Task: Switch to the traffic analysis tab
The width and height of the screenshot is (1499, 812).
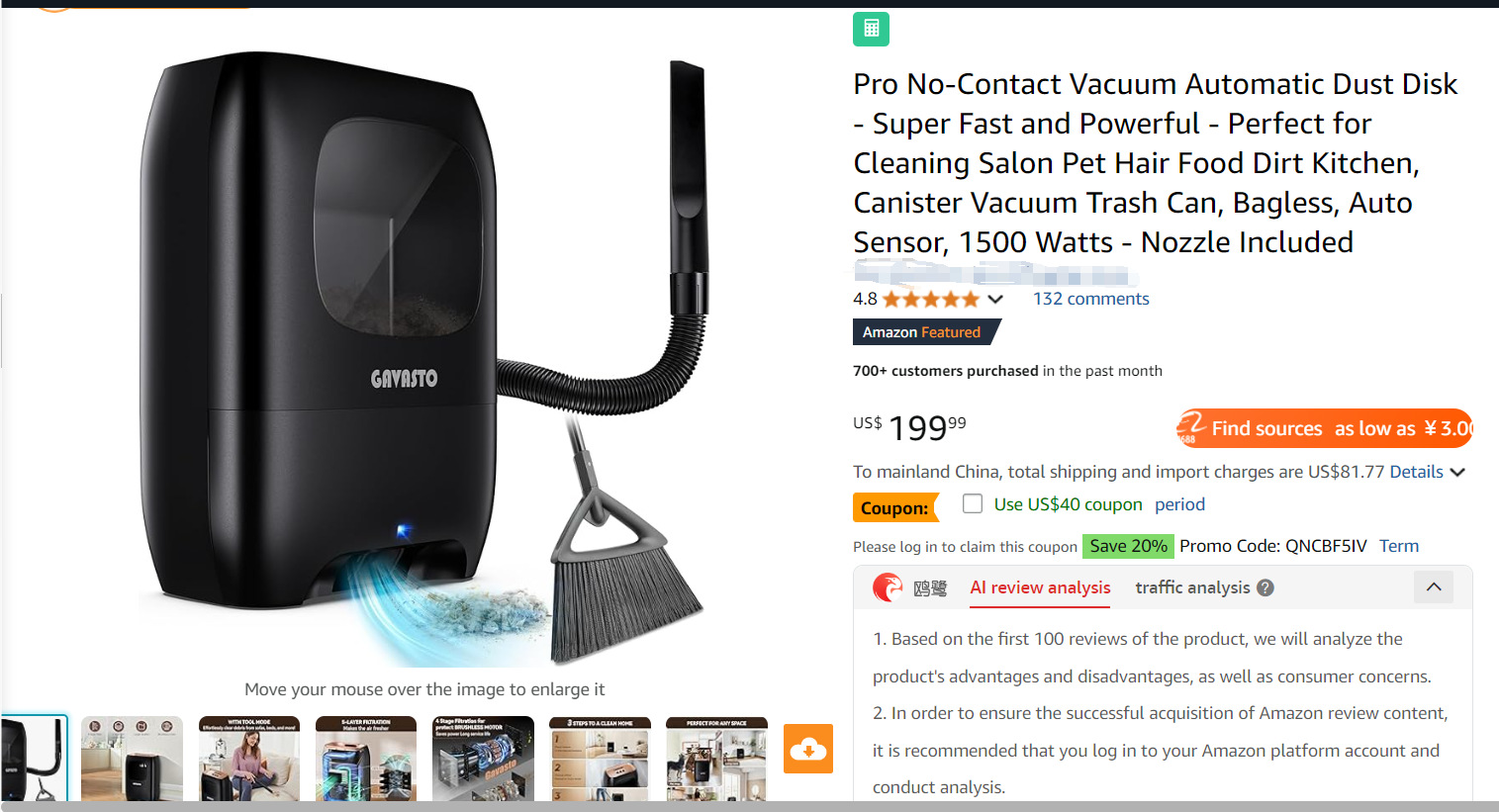Action: 1192,587
